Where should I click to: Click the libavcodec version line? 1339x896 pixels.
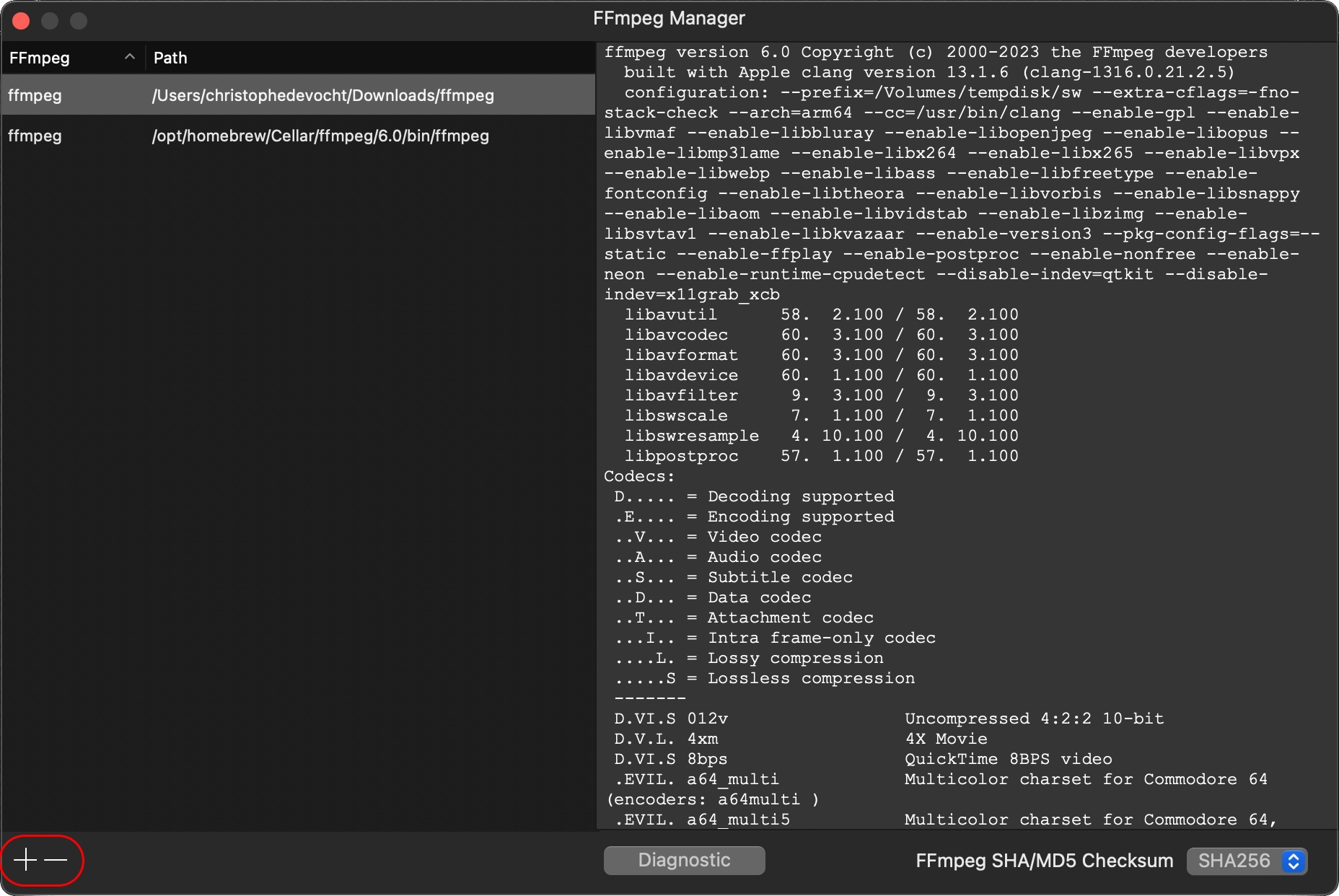coord(822,335)
